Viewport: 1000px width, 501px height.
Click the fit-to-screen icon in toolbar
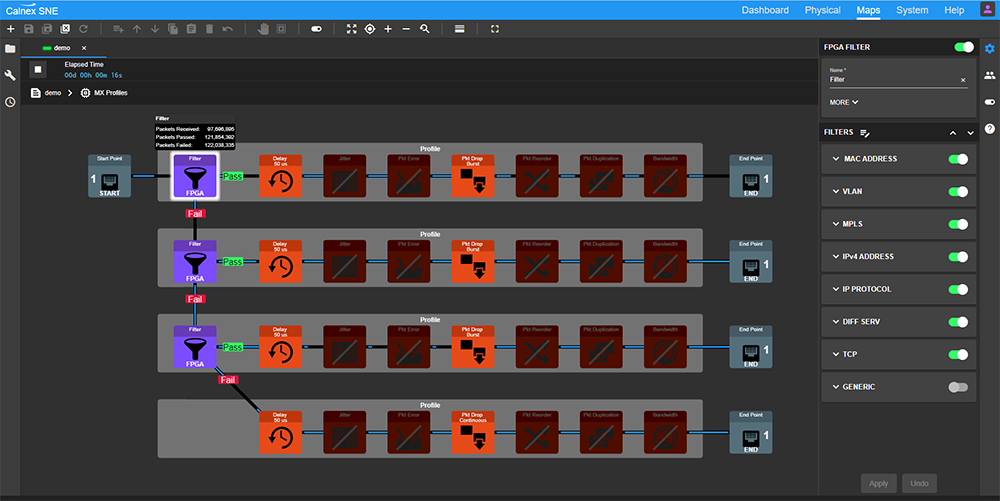tap(351, 29)
